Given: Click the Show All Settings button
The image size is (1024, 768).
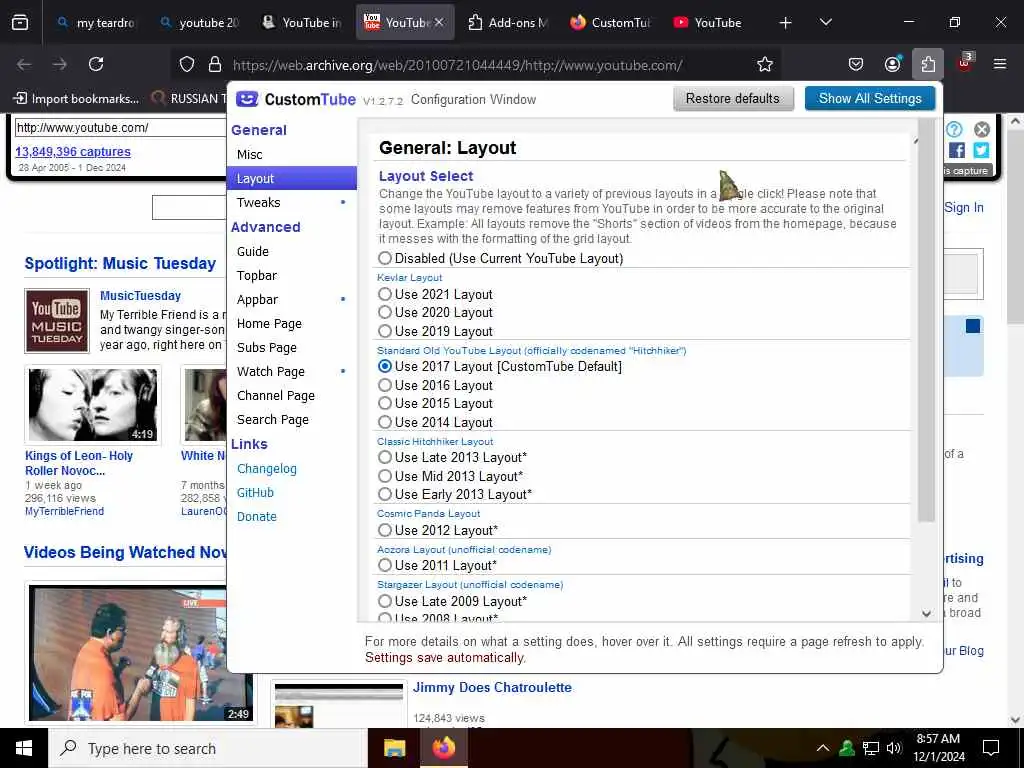Looking at the screenshot, I should [870, 99].
